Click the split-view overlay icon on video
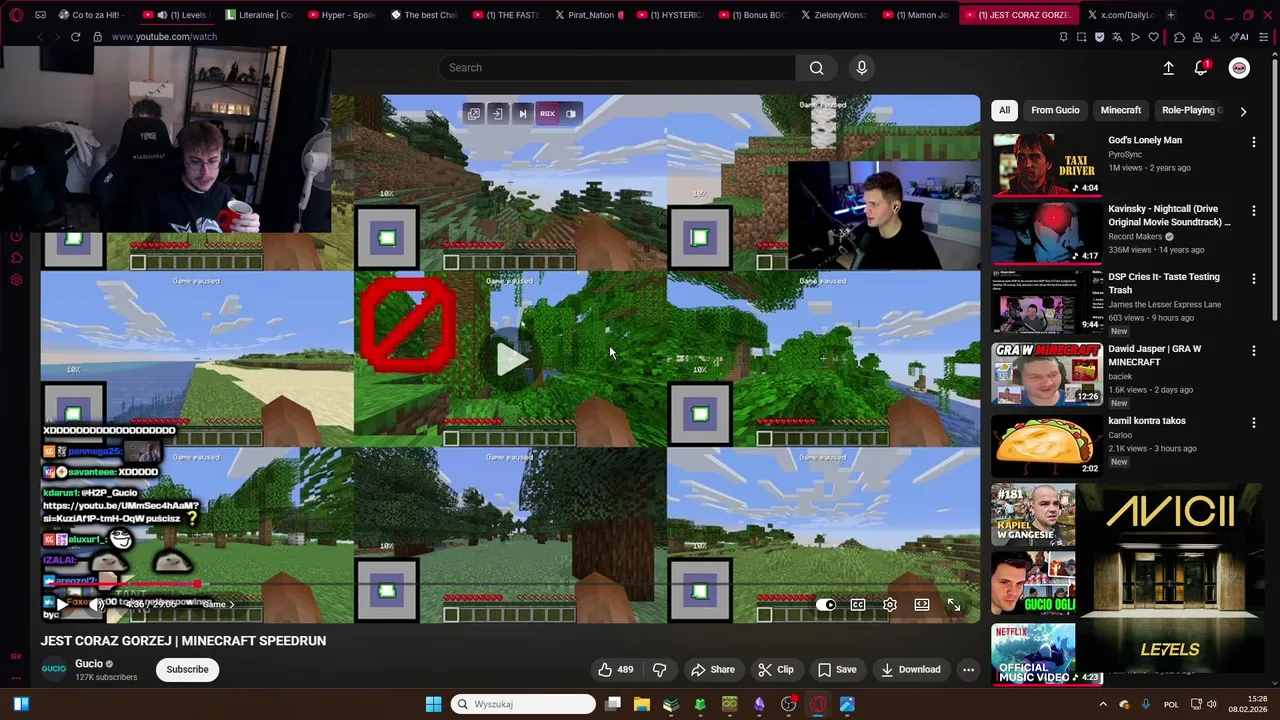The image size is (1280, 720). point(571,114)
